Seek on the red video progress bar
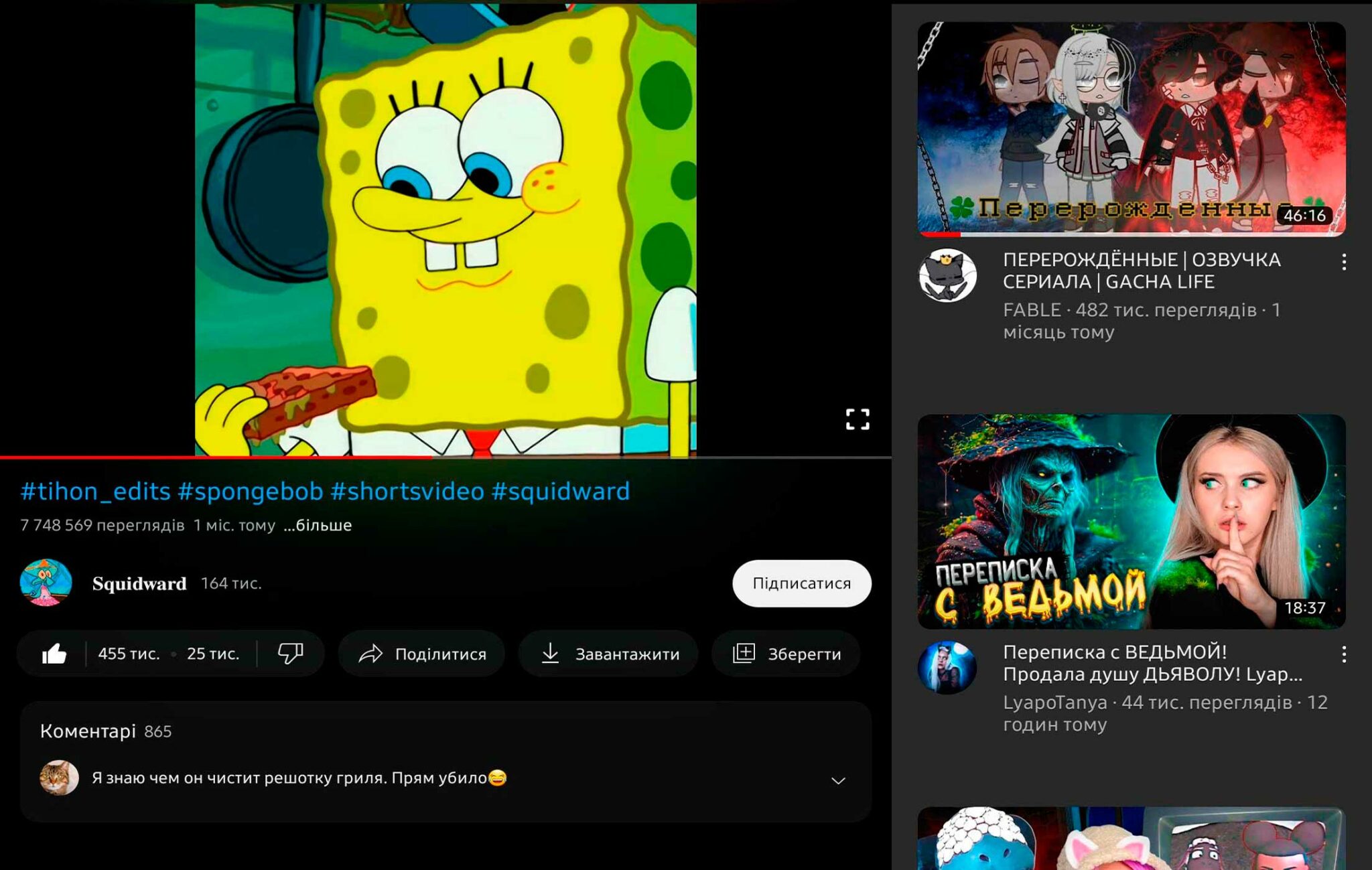This screenshot has width=1372, height=870. tap(445, 457)
